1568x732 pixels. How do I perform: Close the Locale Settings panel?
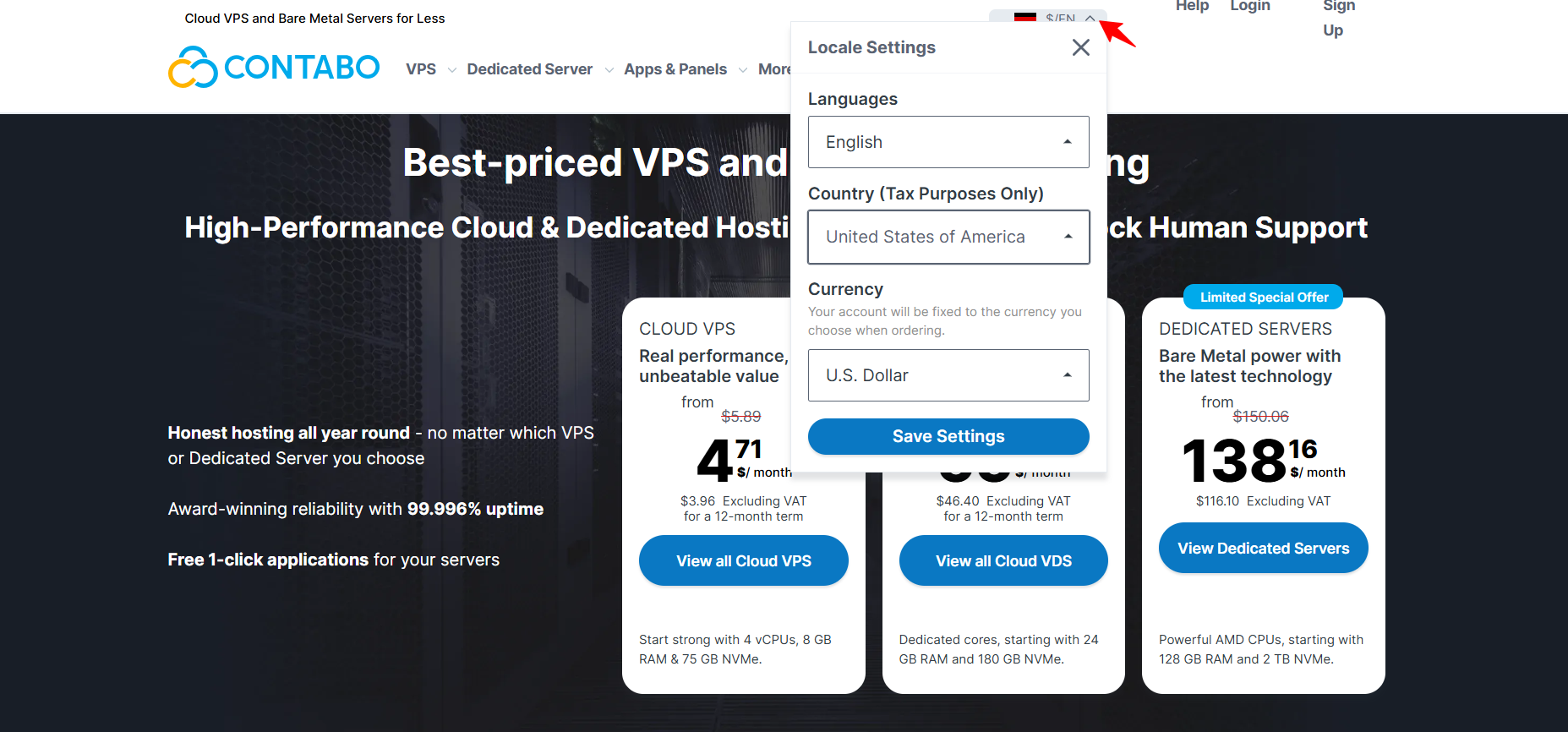pos(1080,47)
